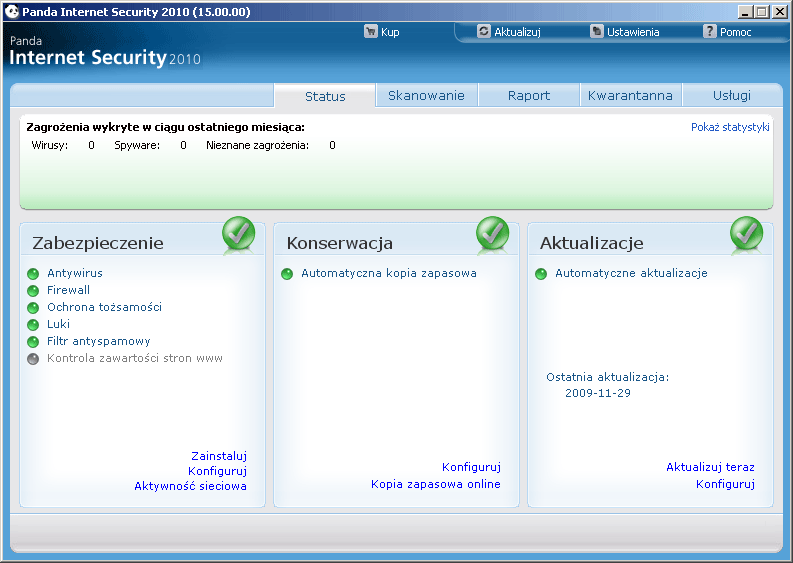Click green checkmark on Zabezpieczenie panel
793x563 pixels.
(239, 234)
